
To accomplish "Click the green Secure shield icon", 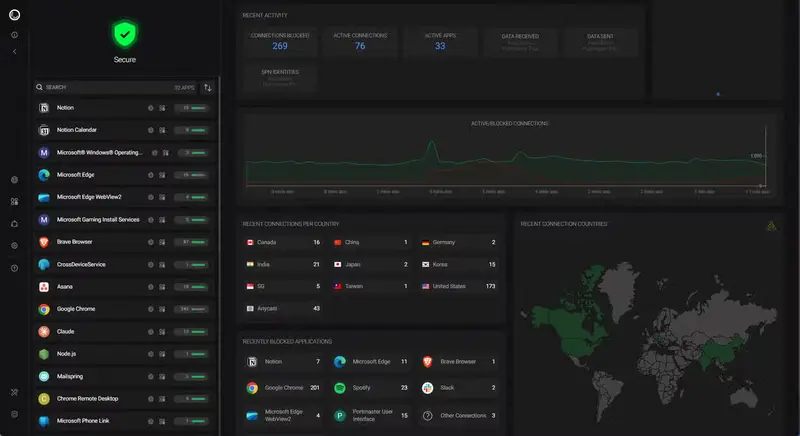I will pos(124,35).
